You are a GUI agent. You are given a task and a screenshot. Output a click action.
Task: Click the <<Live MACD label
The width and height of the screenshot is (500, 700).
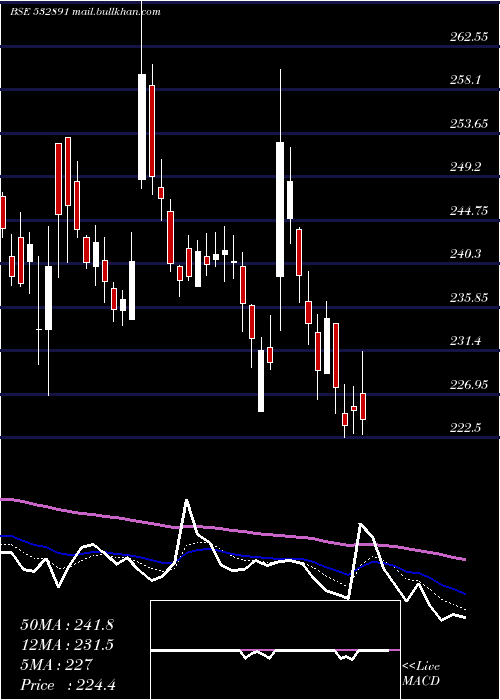click(421, 674)
